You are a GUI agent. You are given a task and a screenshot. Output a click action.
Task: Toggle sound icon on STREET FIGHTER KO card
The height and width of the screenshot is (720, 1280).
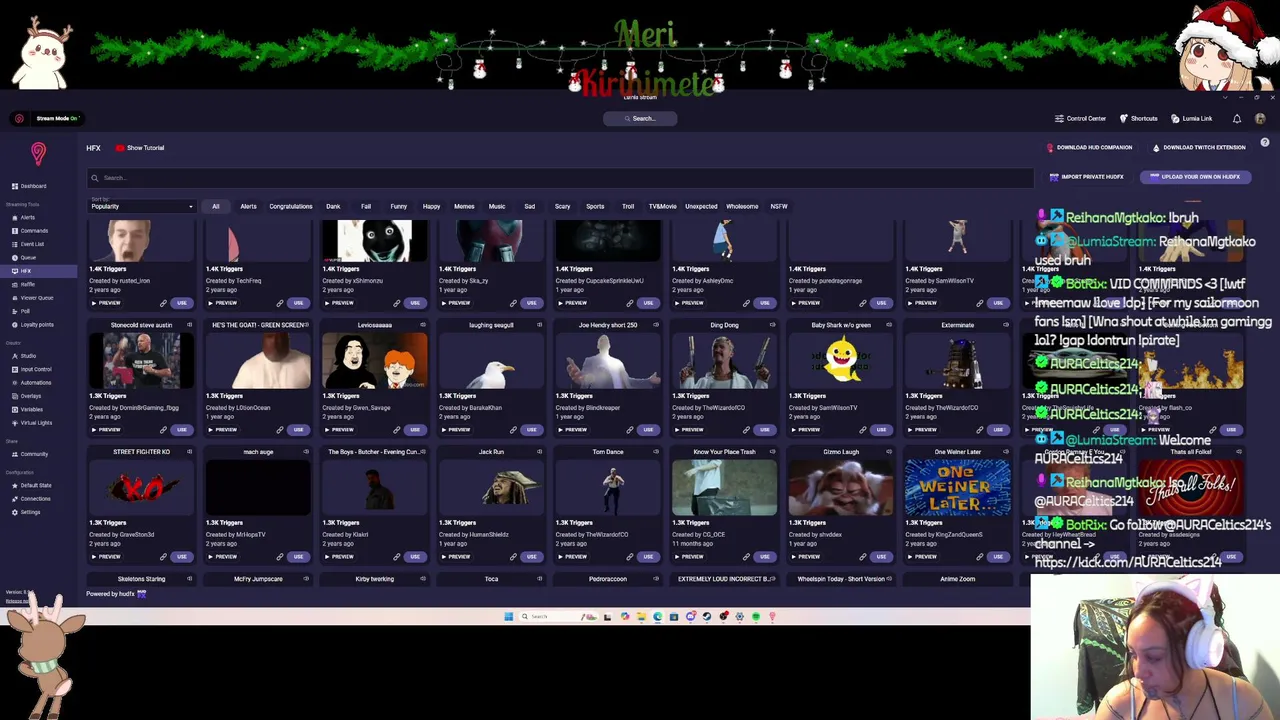coord(190,452)
